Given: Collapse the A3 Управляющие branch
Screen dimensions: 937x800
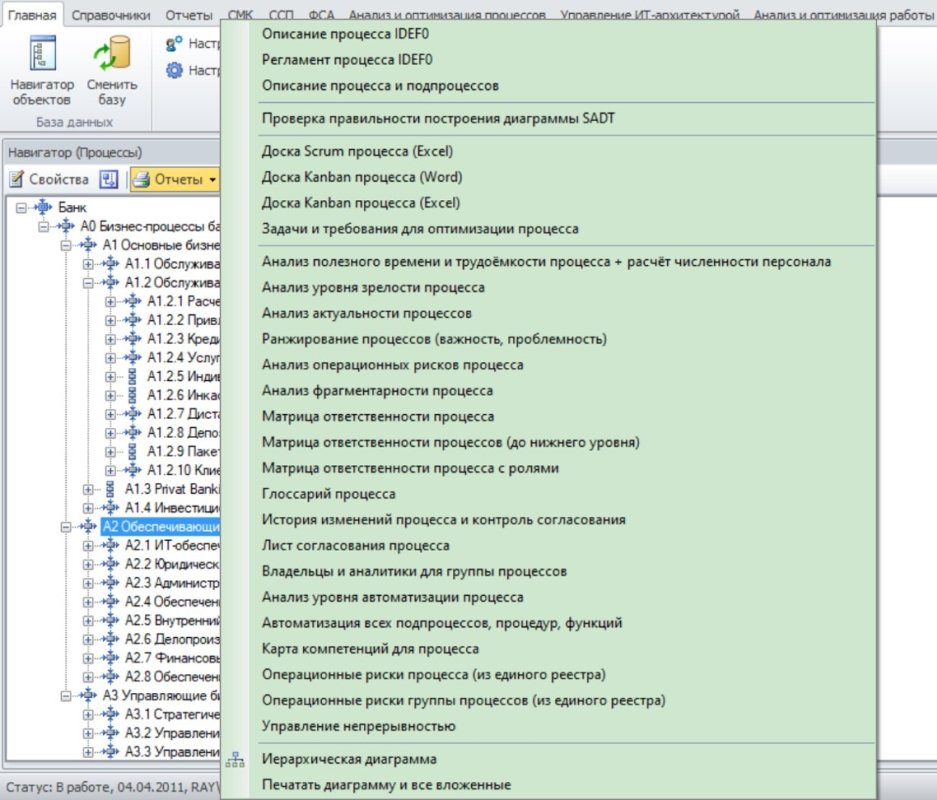Looking at the screenshot, I should [67, 695].
